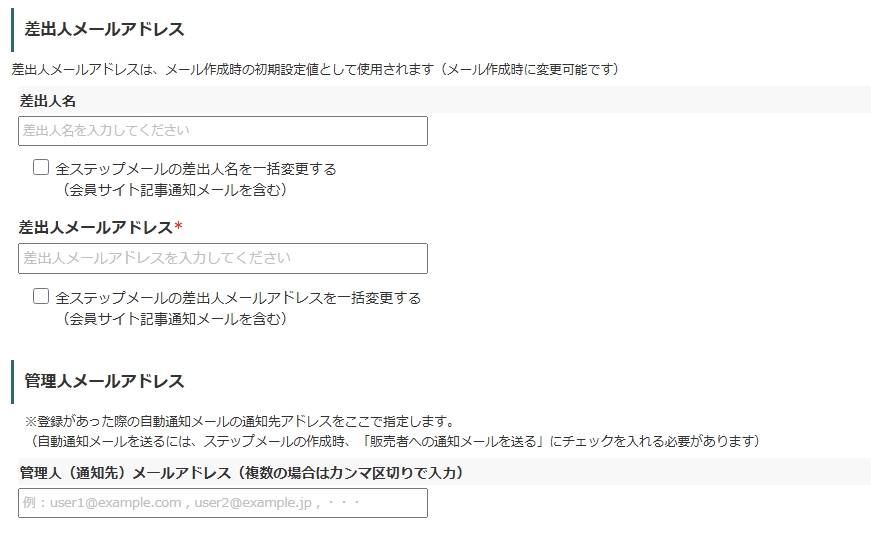This screenshot has width=871, height=536.
Task: Click the 差出人メールアドレス section heading
Action: point(104,29)
